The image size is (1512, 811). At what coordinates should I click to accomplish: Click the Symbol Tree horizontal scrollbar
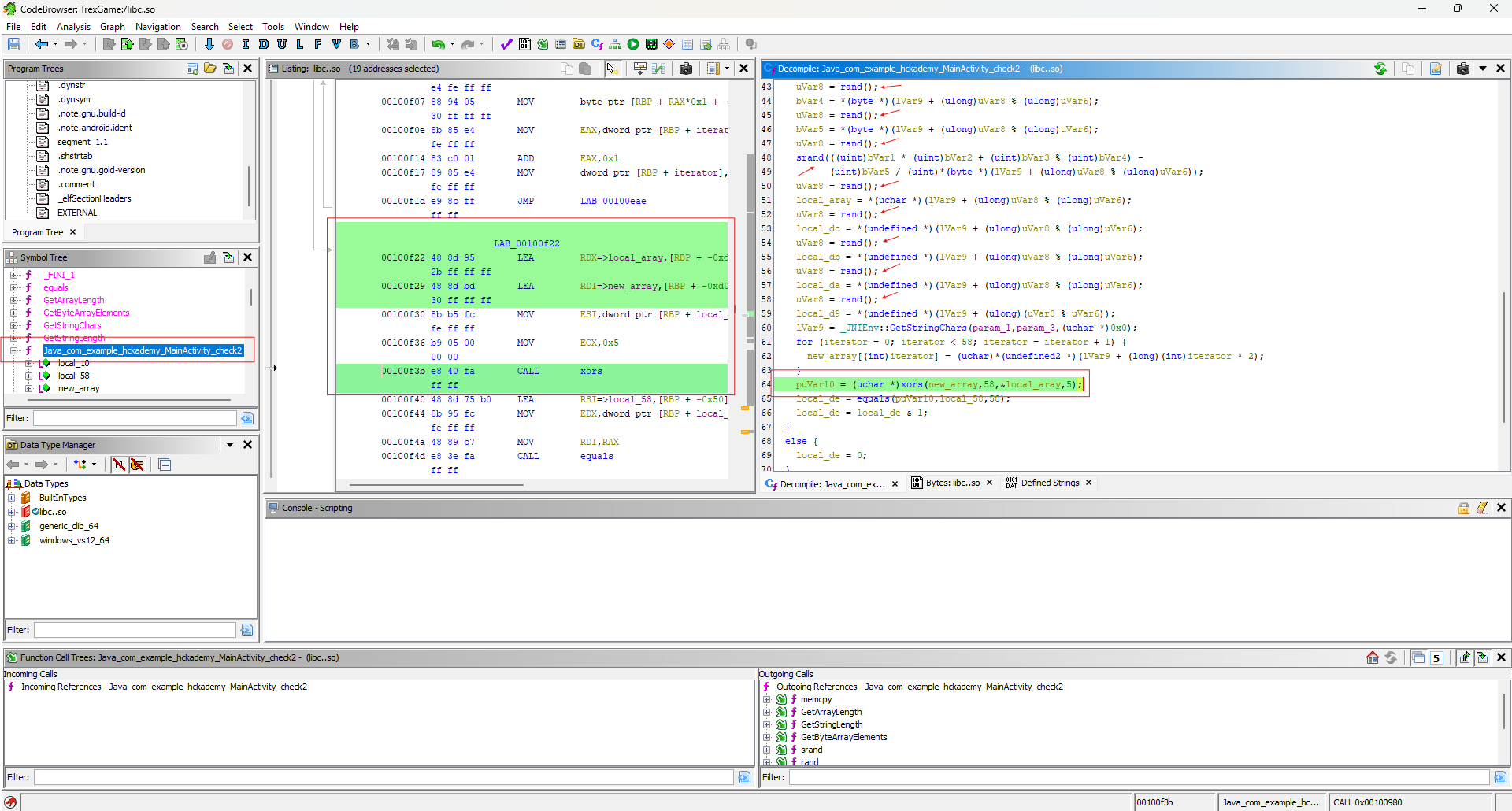[130, 399]
